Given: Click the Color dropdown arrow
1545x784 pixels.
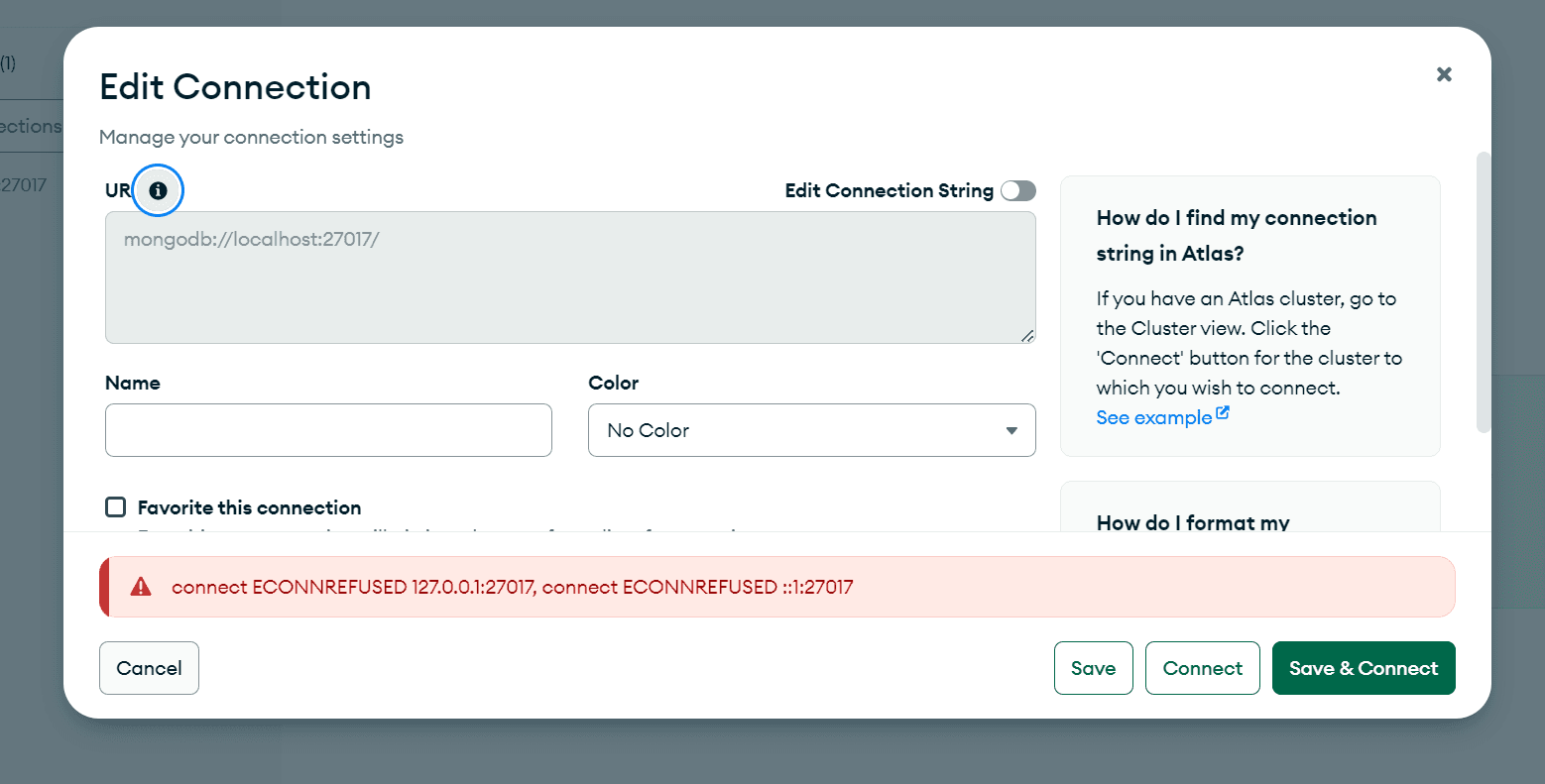Looking at the screenshot, I should click(1011, 430).
